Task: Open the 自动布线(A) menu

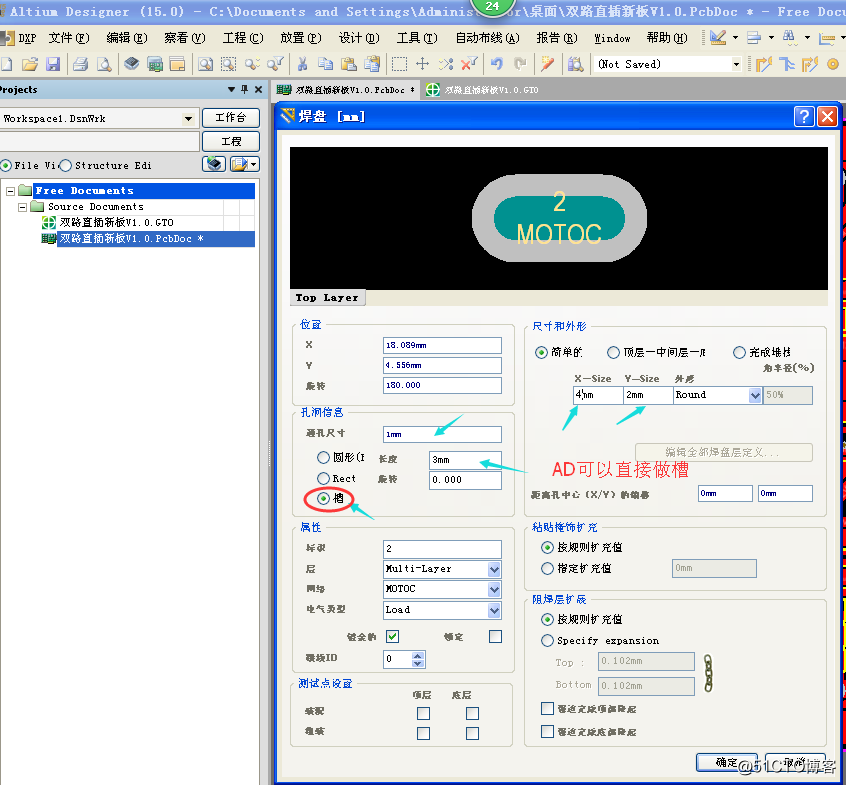Action: tap(487, 38)
